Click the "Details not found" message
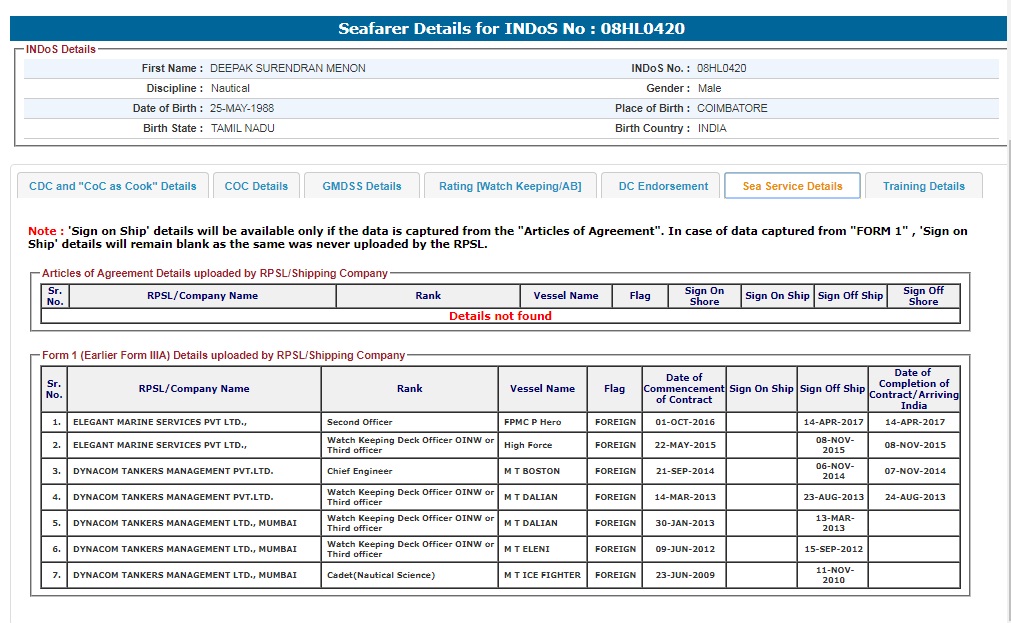This screenshot has height=623, width=1011. pos(500,316)
